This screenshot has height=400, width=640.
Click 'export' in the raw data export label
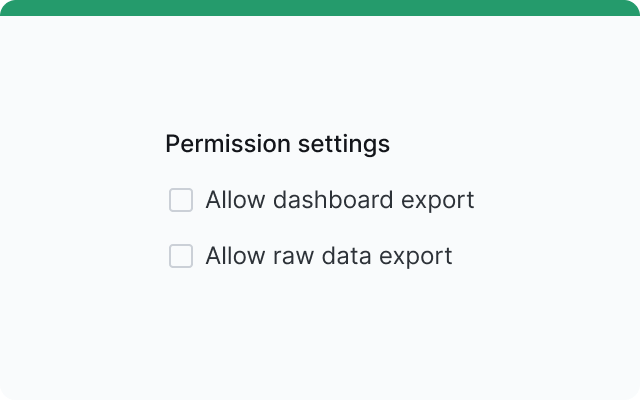coord(415,257)
